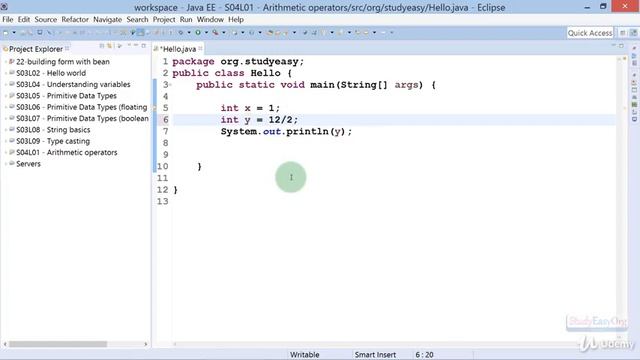Open the Navigate menu
This screenshot has width=640, height=360.
point(107,20)
